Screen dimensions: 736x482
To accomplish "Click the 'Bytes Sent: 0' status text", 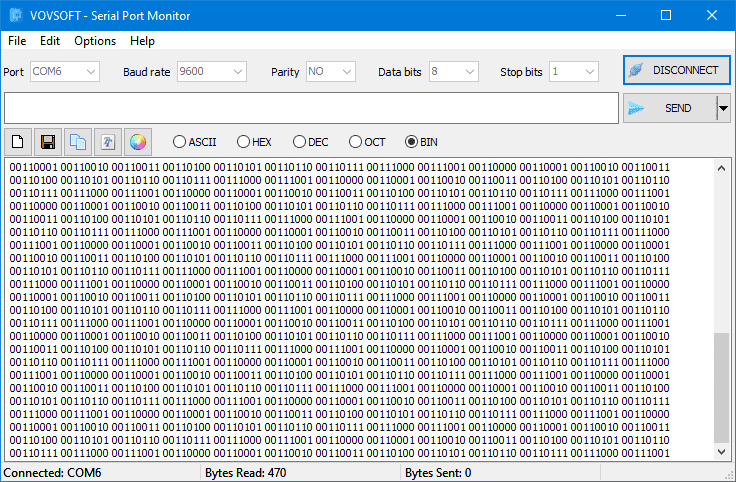I will (x=438, y=473).
